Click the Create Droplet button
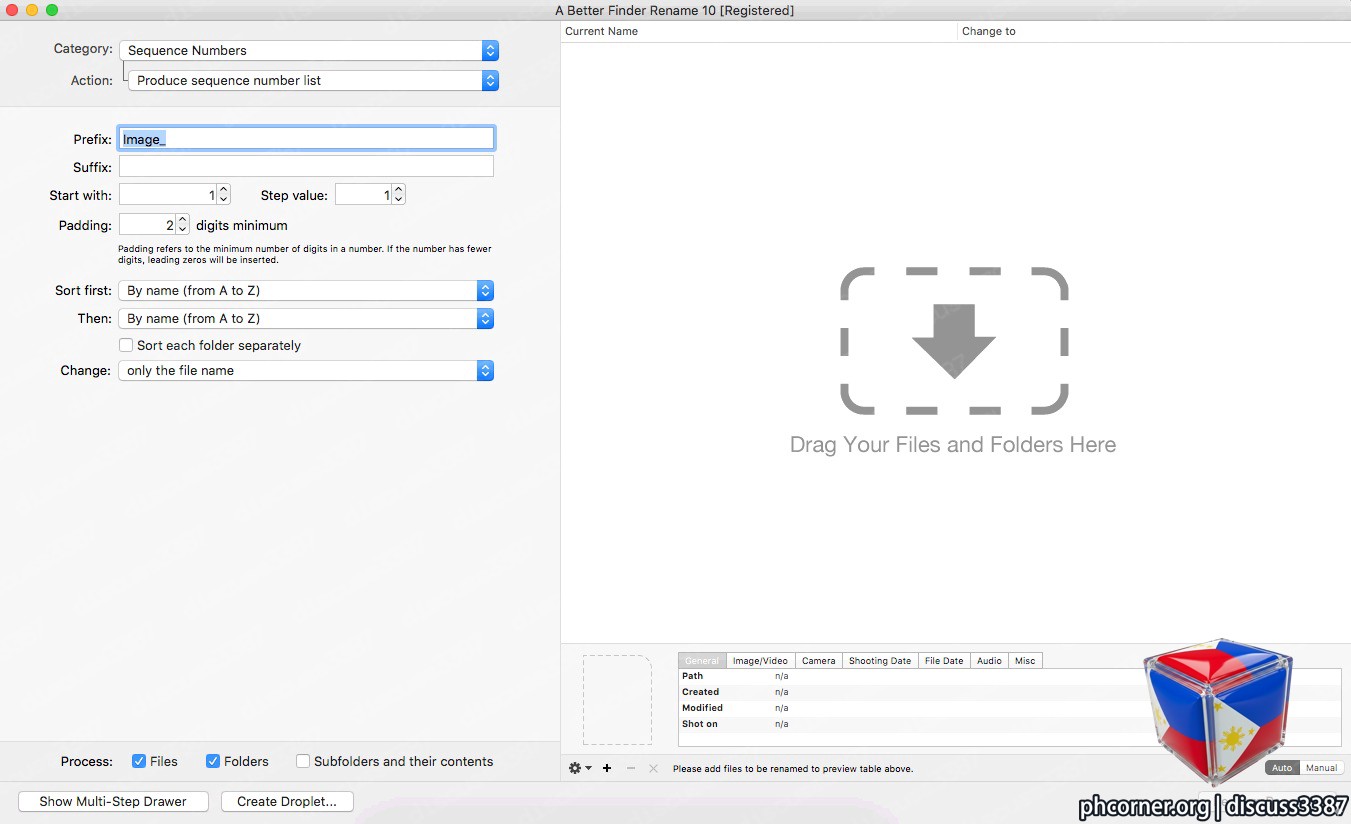This screenshot has width=1351, height=824. pos(287,801)
